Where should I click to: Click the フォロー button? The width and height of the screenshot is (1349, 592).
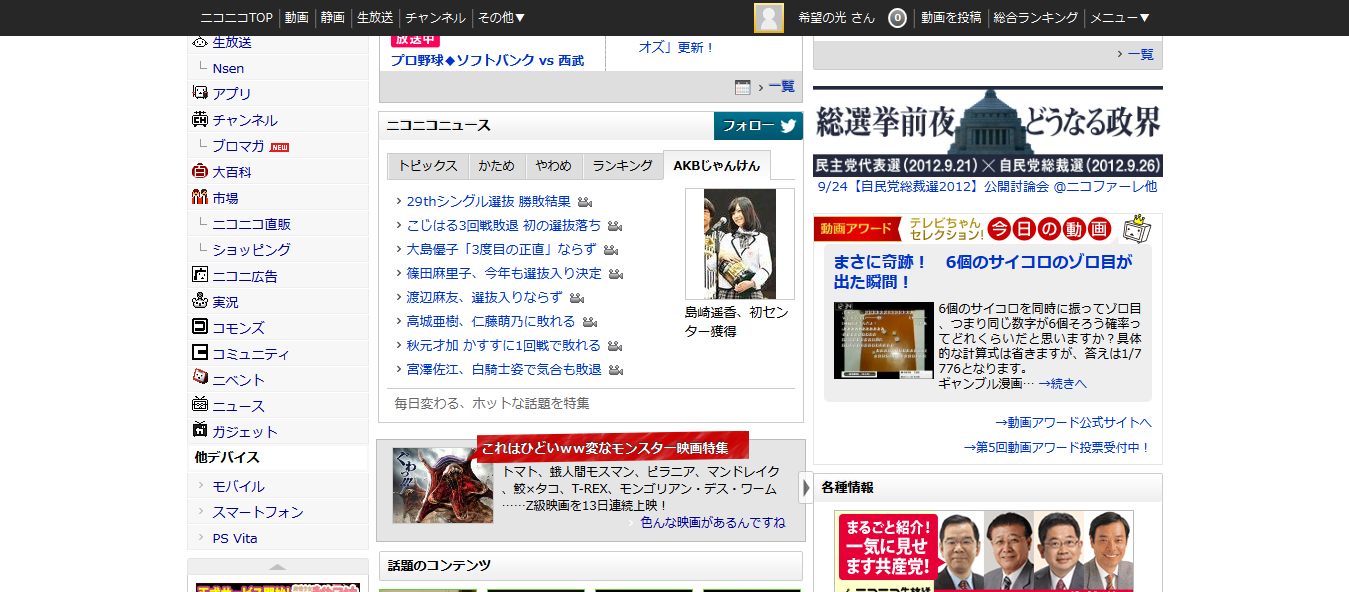tap(759, 126)
